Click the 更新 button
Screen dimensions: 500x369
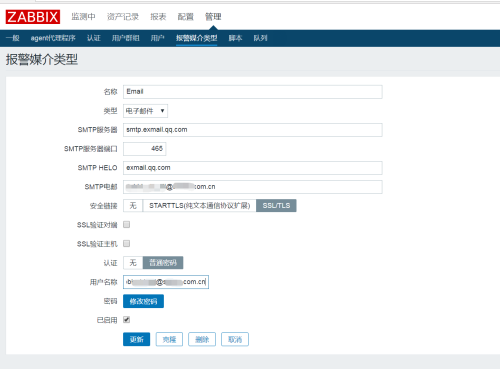pyautogui.click(x=136, y=339)
